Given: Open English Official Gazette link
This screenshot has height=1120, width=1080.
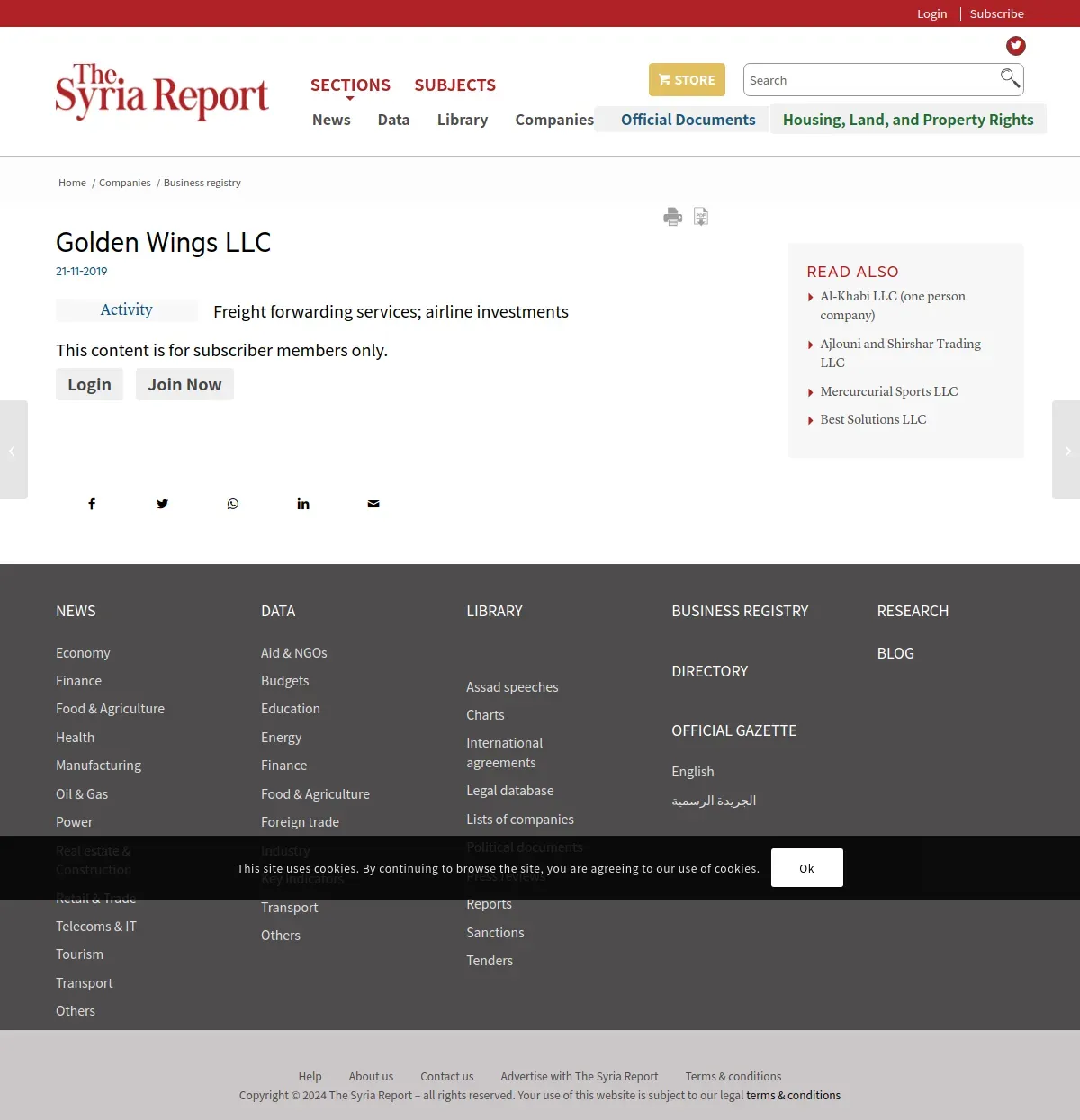Looking at the screenshot, I should (693, 772).
